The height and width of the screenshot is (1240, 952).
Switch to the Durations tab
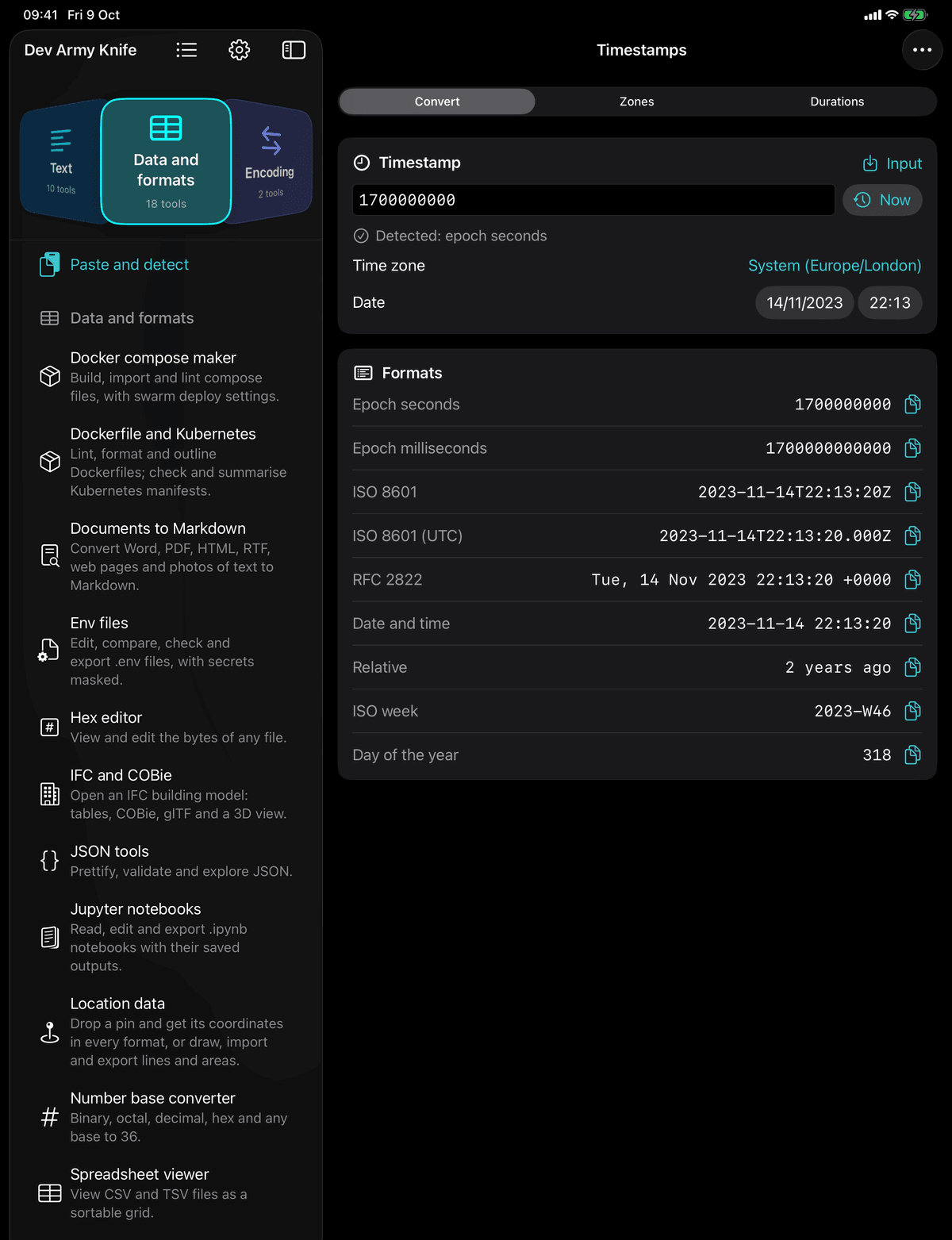pyautogui.click(x=837, y=102)
